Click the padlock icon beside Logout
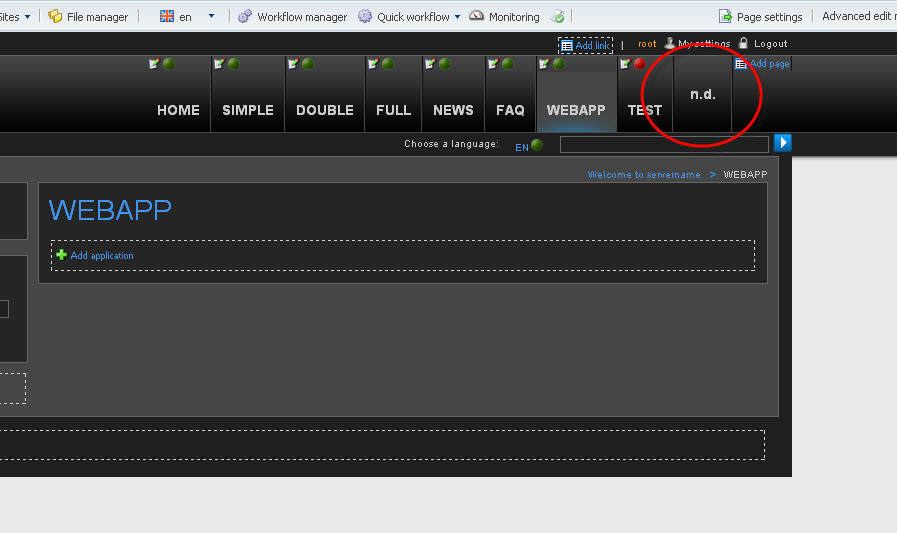This screenshot has height=533, width=897. [743, 43]
